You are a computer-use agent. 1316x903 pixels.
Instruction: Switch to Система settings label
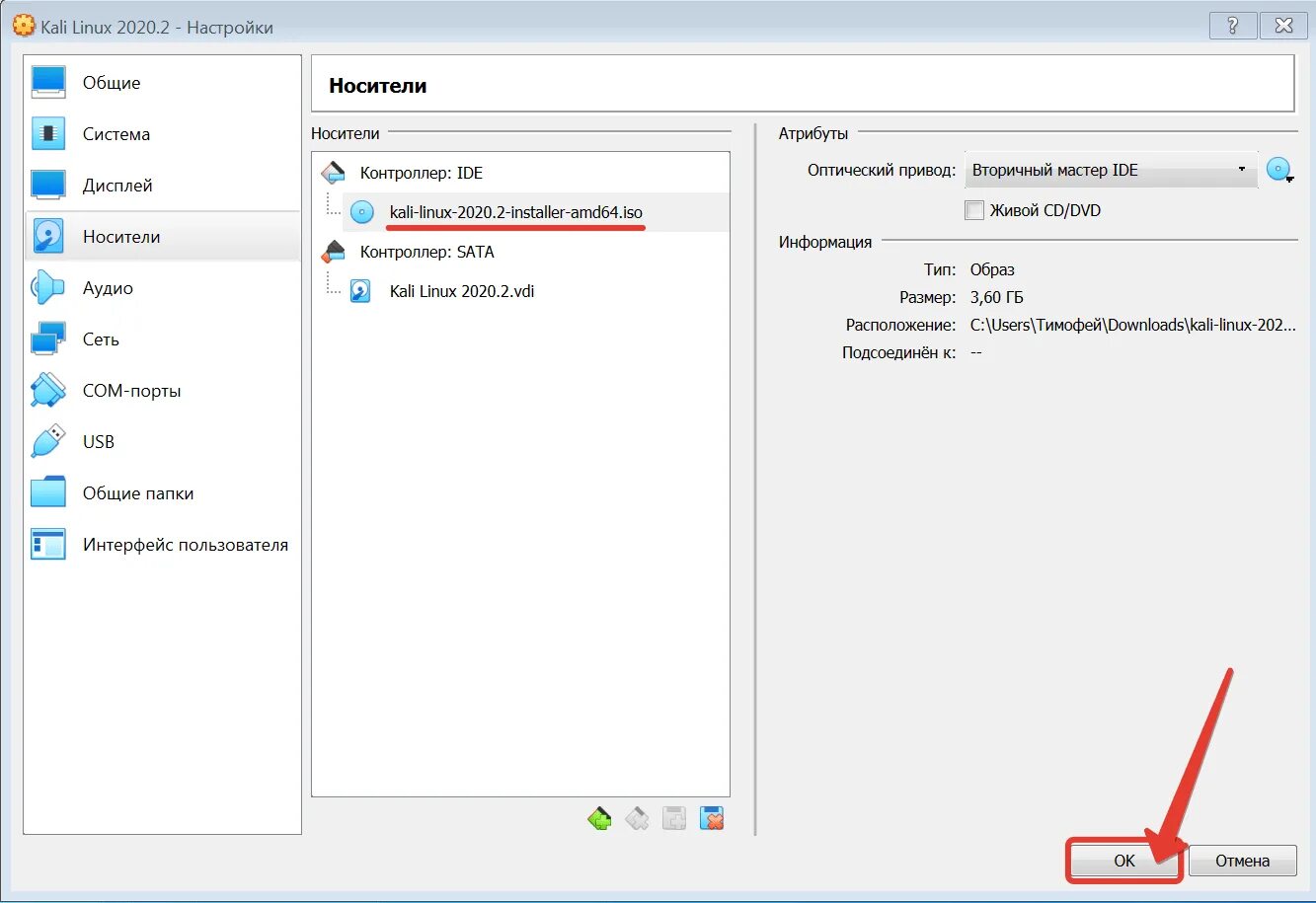tap(116, 134)
